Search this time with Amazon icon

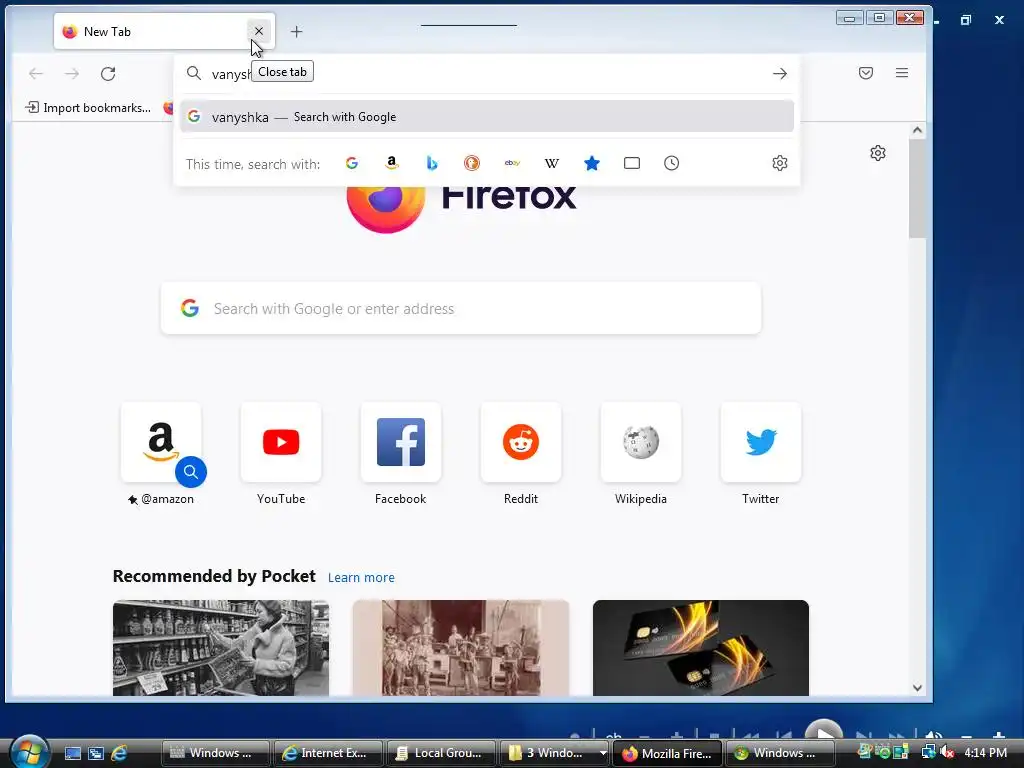(x=392, y=163)
